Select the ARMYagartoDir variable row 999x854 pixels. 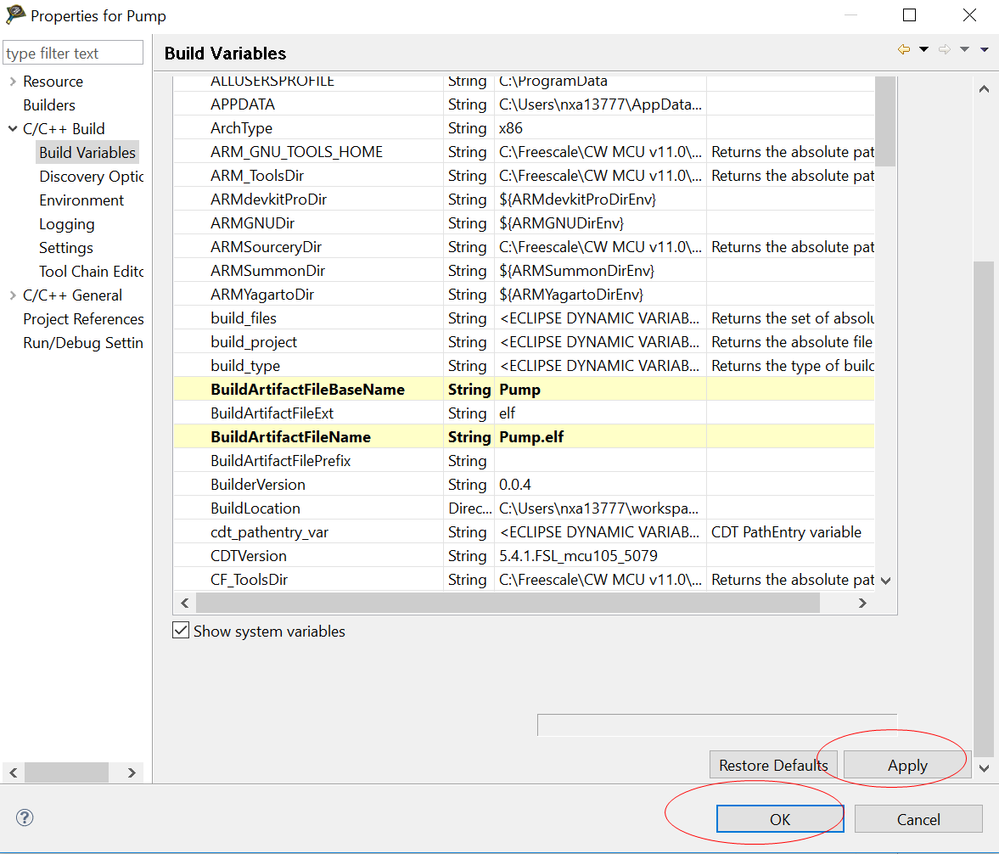click(x=524, y=294)
